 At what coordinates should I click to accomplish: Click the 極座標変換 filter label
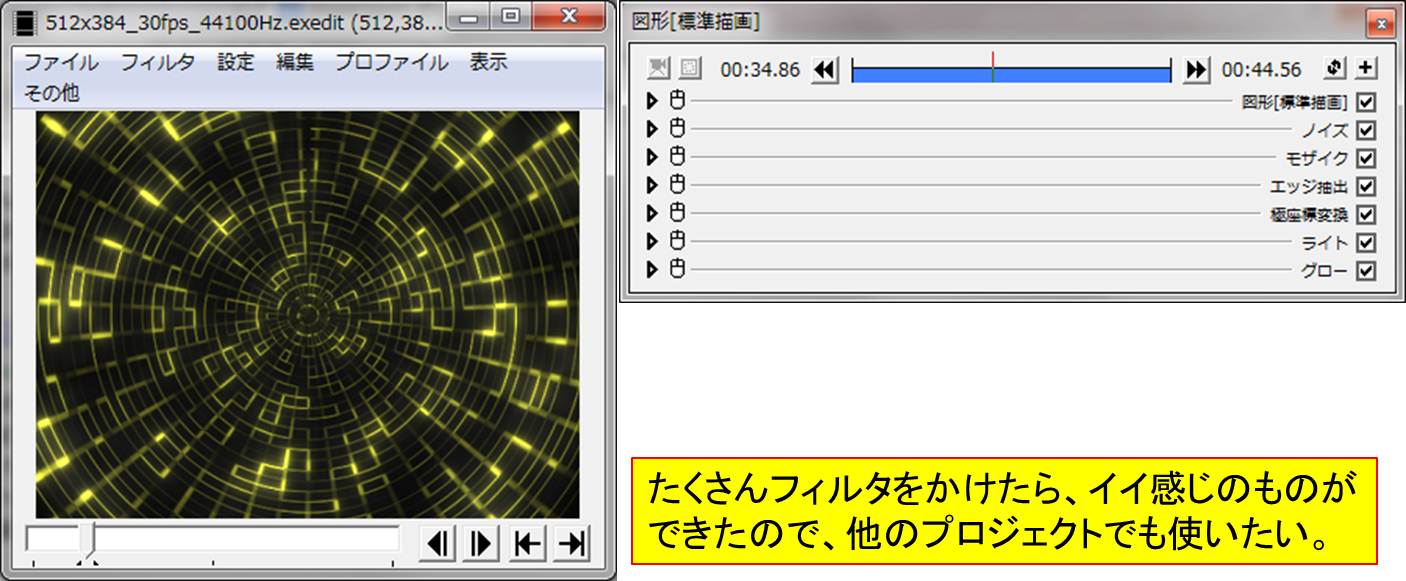click(x=1310, y=214)
